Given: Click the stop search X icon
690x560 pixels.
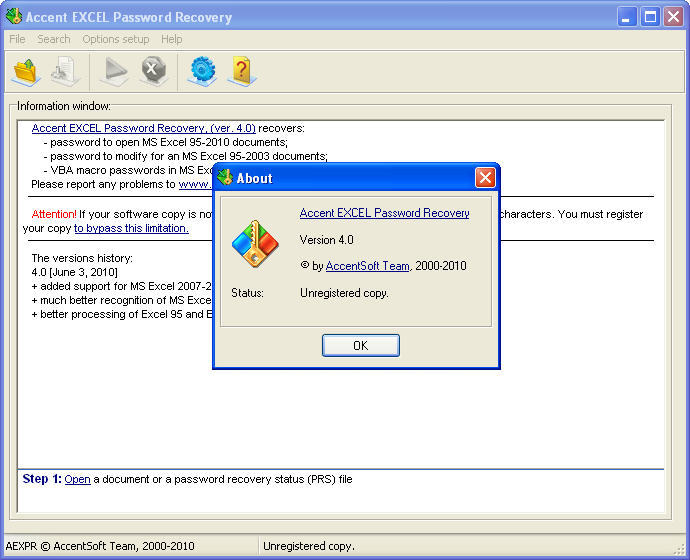Looking at the screenshot, I should pyautogui.click(x=154, y=72).
